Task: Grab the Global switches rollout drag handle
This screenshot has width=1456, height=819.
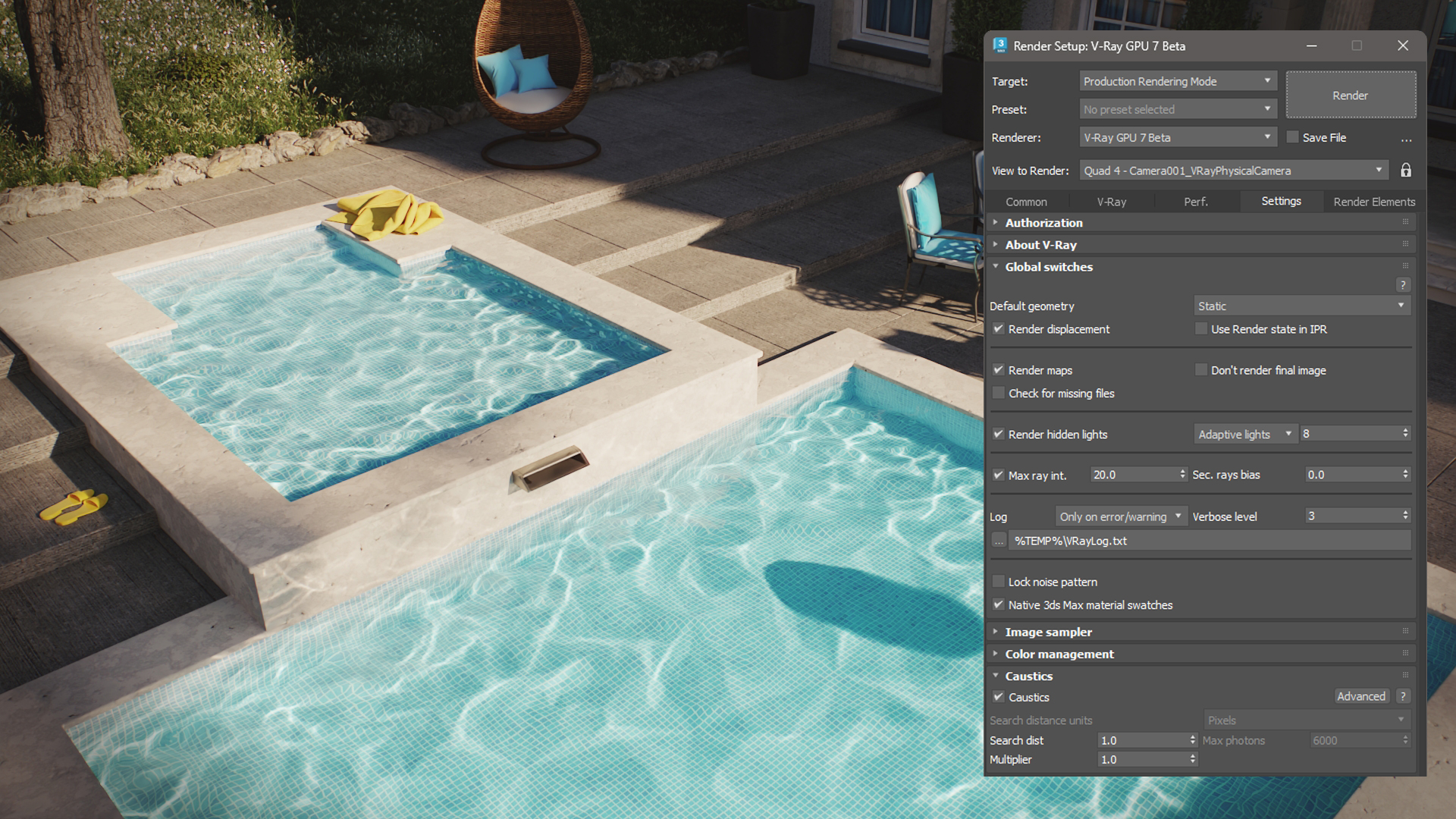Action: click(1407, 265)
